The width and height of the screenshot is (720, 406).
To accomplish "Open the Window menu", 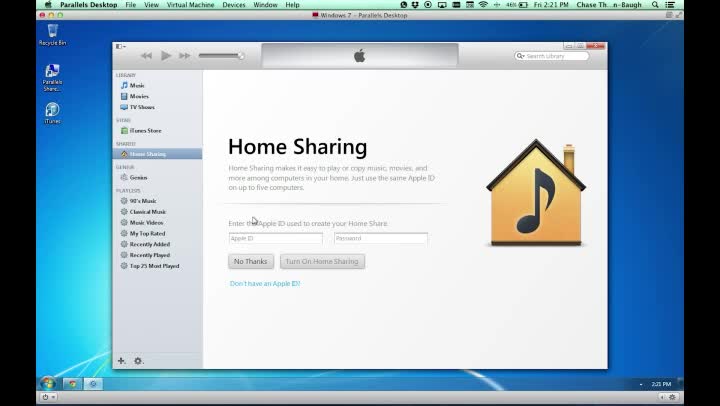I will coord(265,5).
